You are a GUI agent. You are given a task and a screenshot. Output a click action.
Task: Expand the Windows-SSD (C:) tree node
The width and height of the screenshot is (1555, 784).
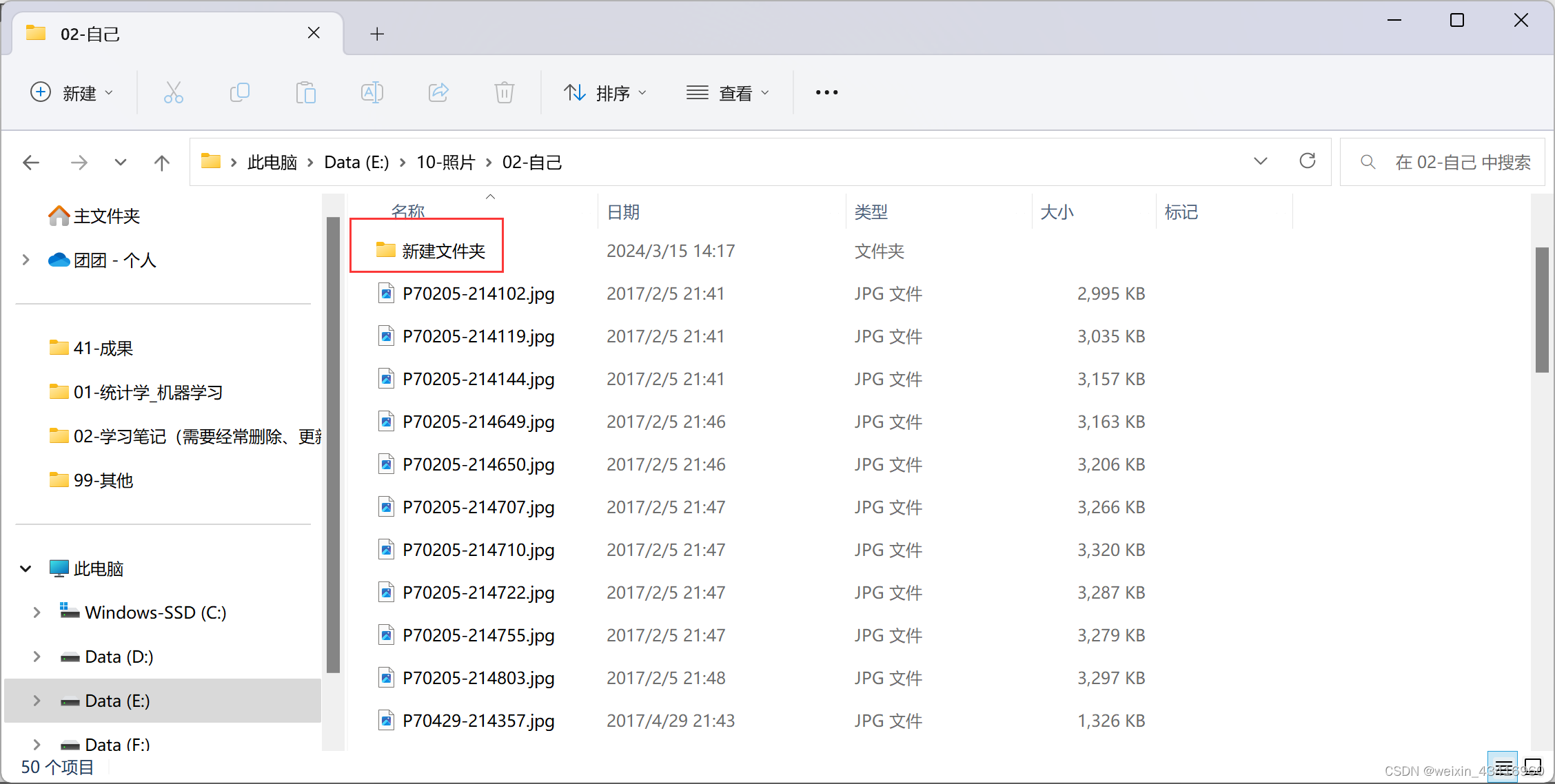[37, 612]
